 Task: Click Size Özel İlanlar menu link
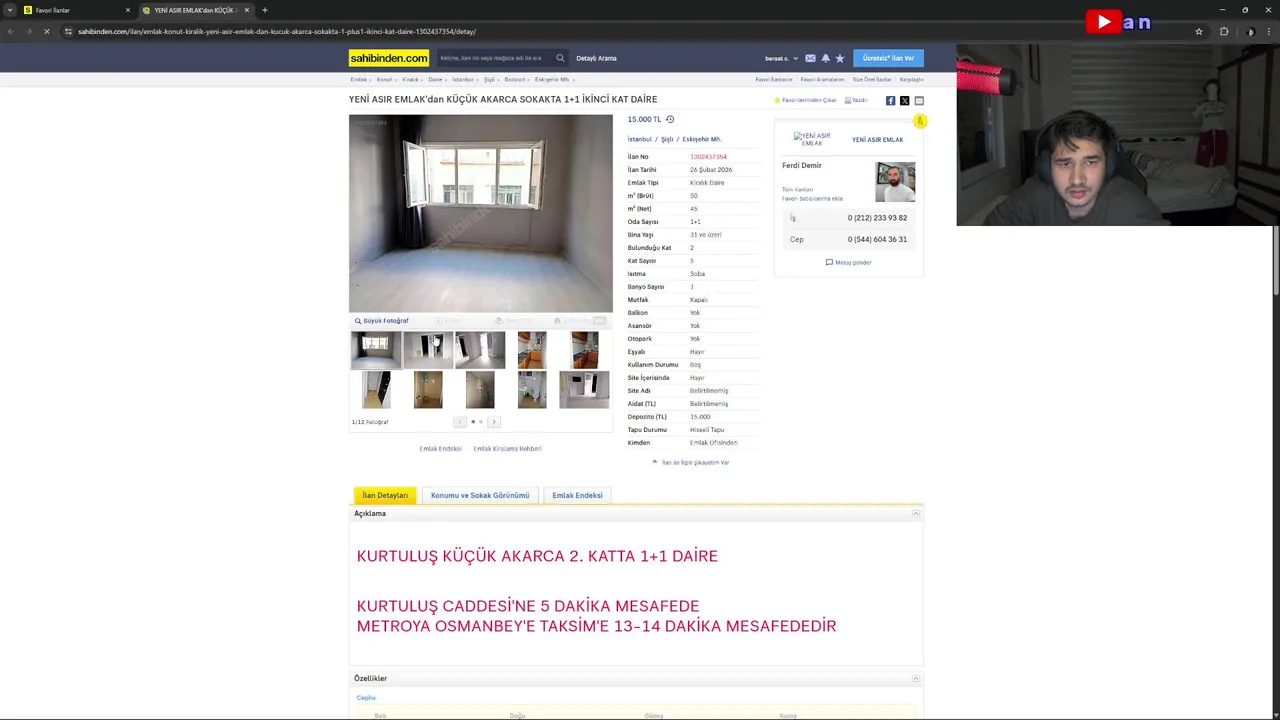pyautogui.click(x=871, y=79)
